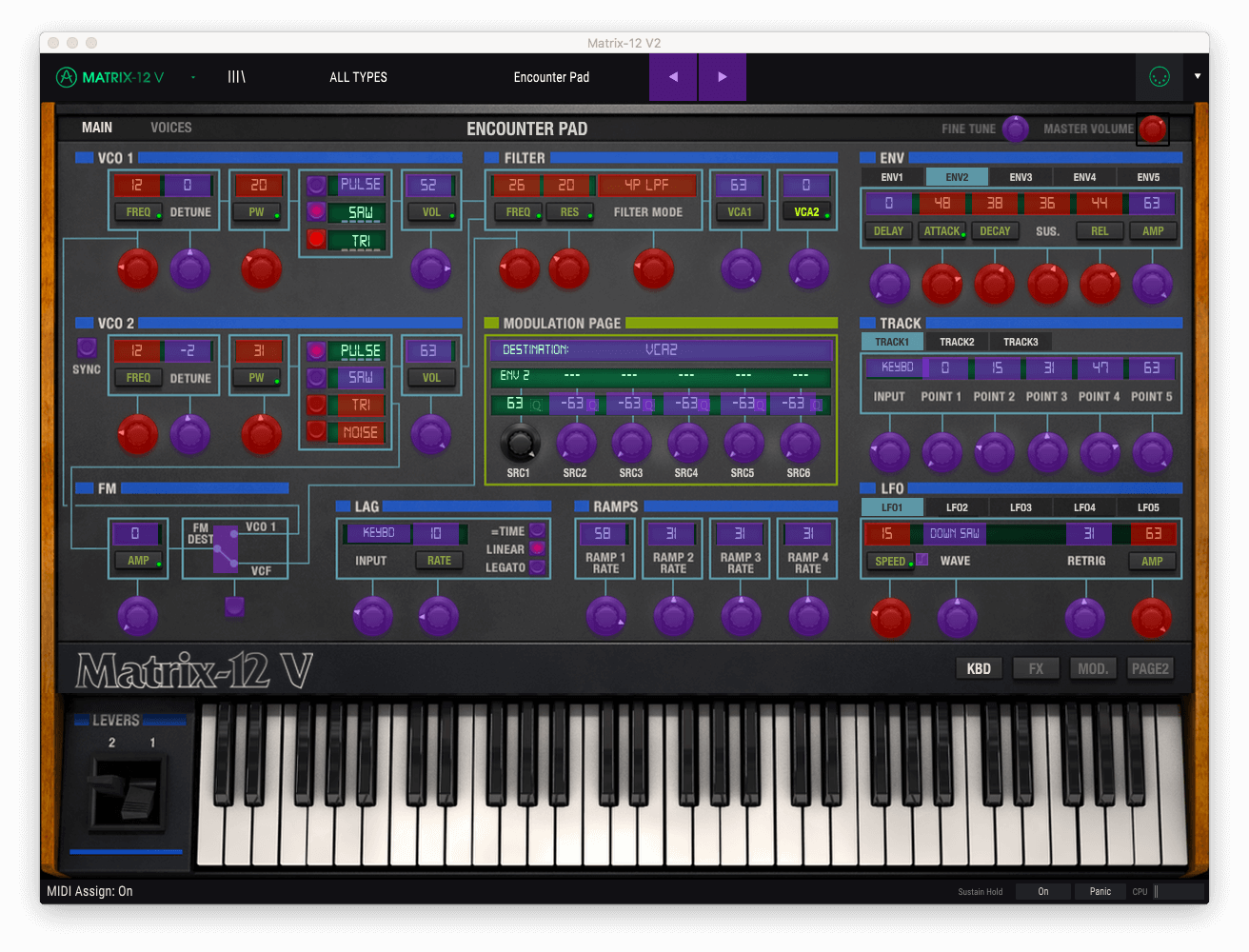The image size is (1249, 952).
Task: Toggle VCO 1 PULSE waveform button
Action: (316, 185)
